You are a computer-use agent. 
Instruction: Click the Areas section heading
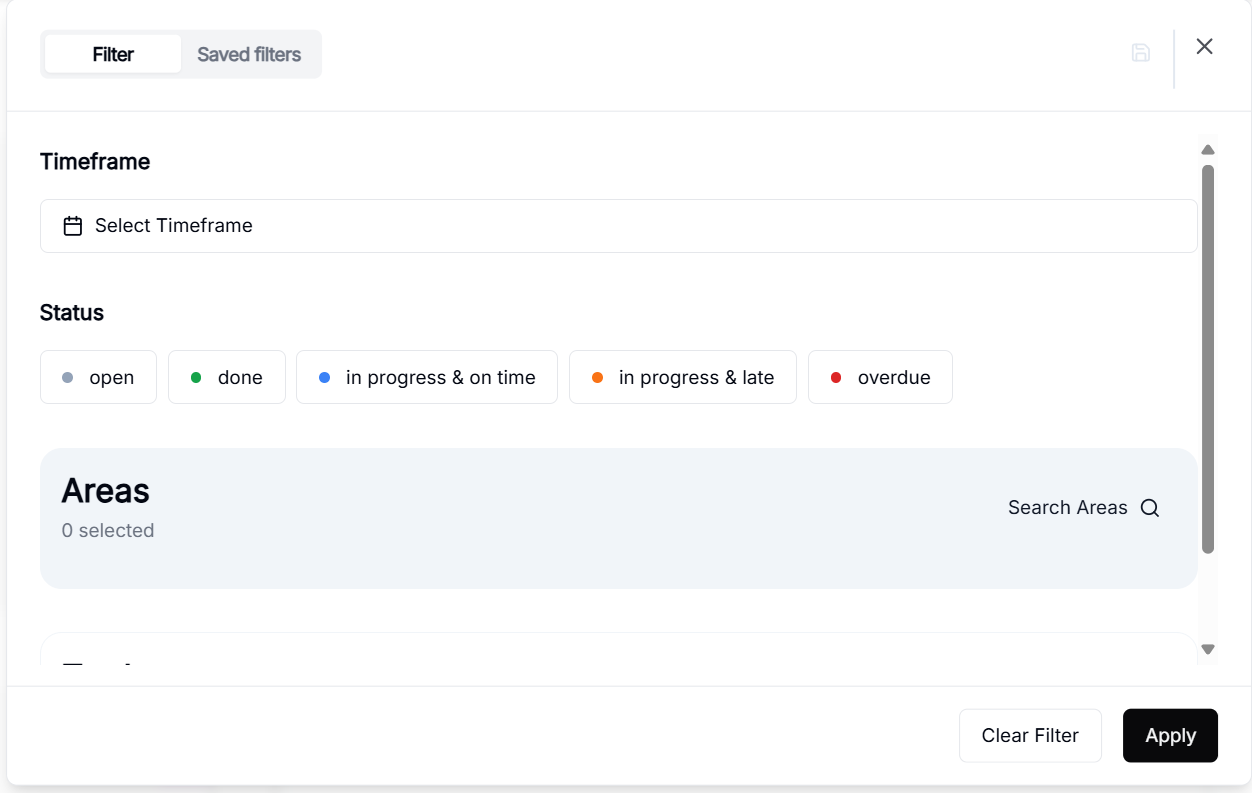pyautogui.click(x=105, y=491)
